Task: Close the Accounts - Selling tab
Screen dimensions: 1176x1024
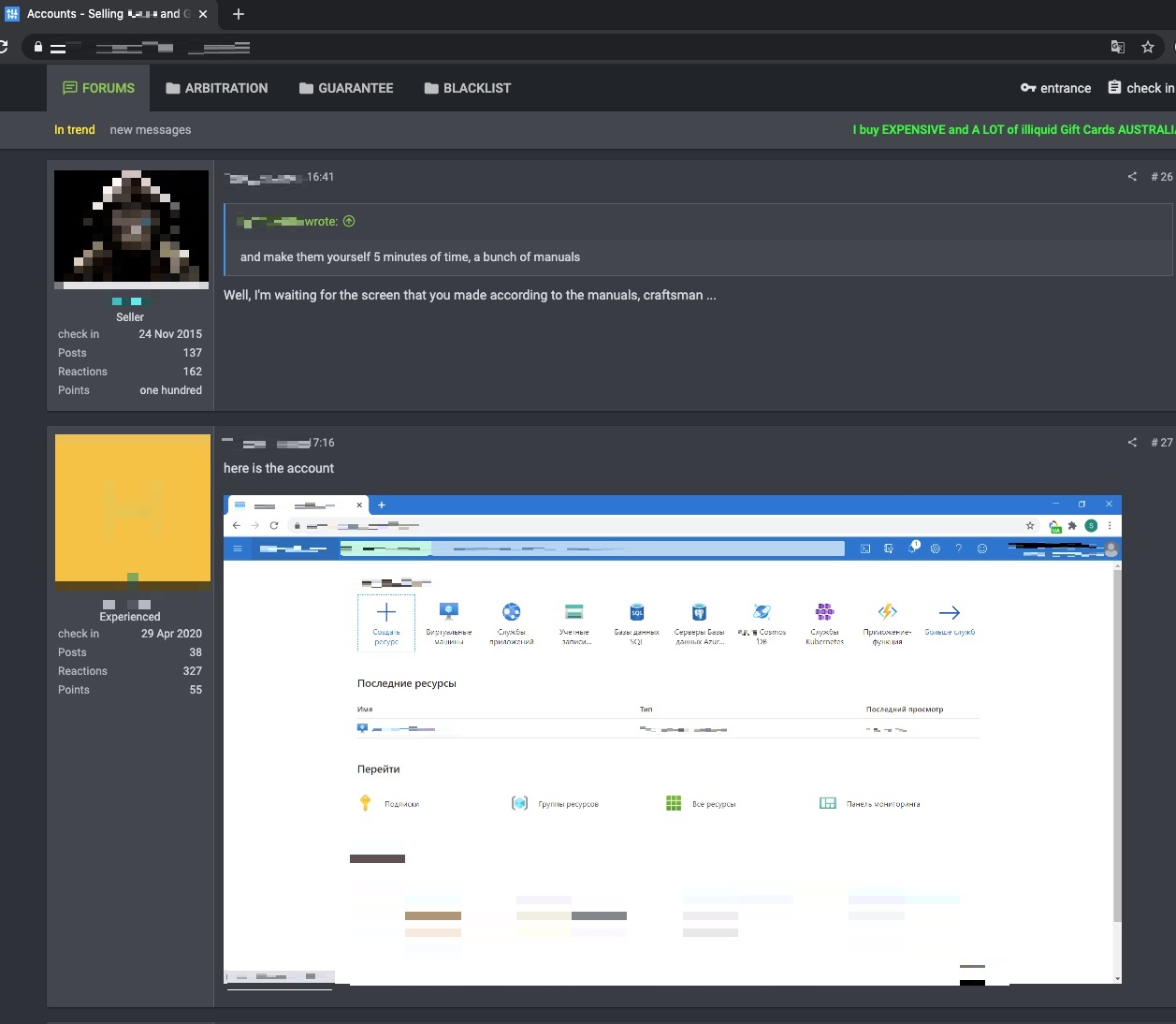Action: point(203,14)
